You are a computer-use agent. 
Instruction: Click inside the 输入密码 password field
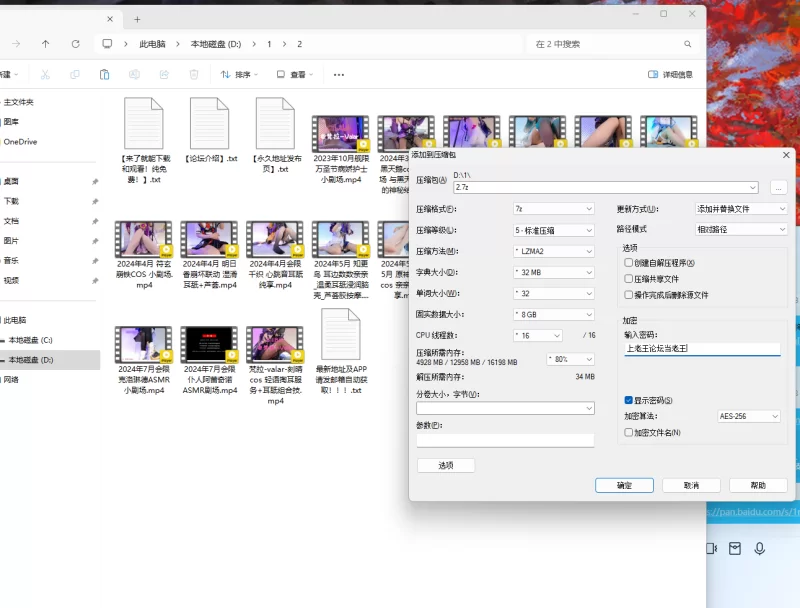tap(700, 349)
